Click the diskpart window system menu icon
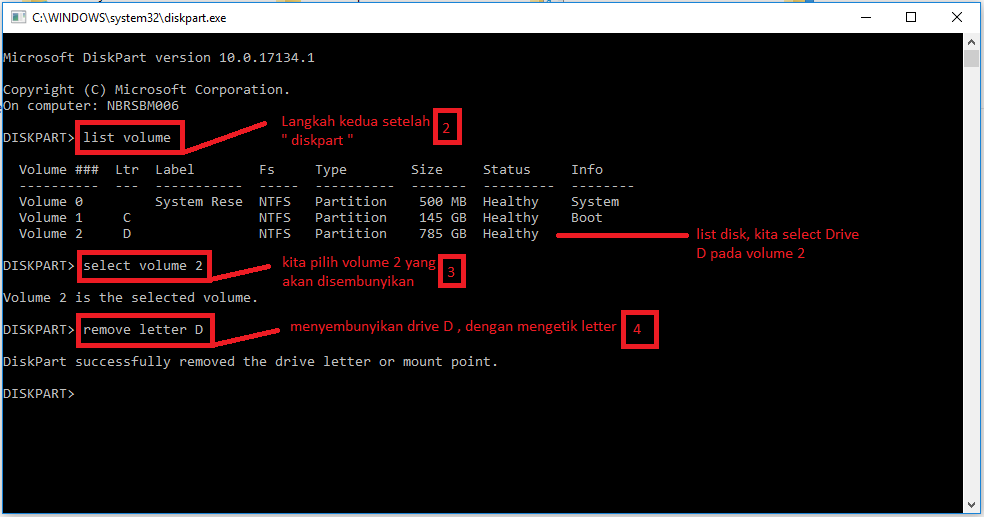984x517 pixels. (18, 17)
